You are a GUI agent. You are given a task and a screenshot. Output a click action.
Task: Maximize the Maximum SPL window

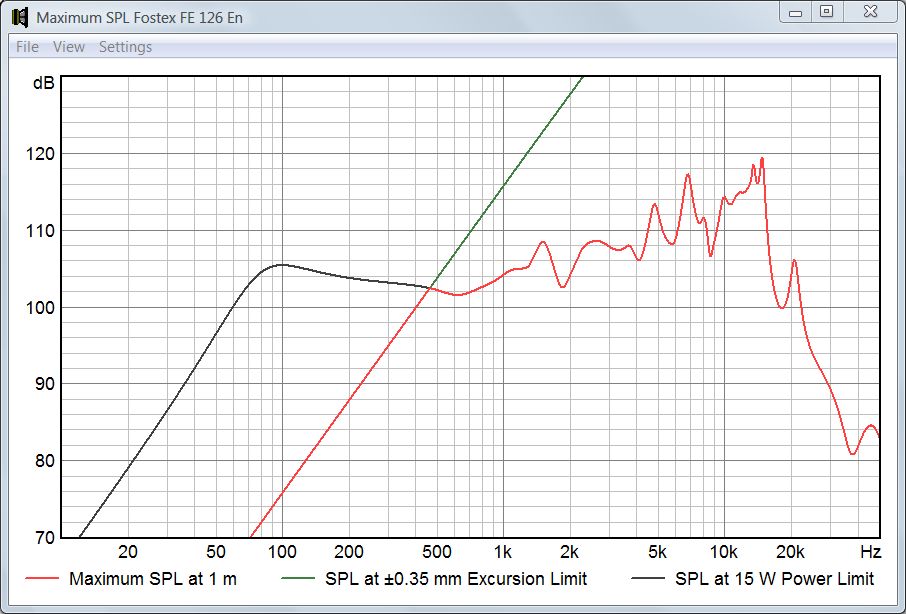point(827,13)
